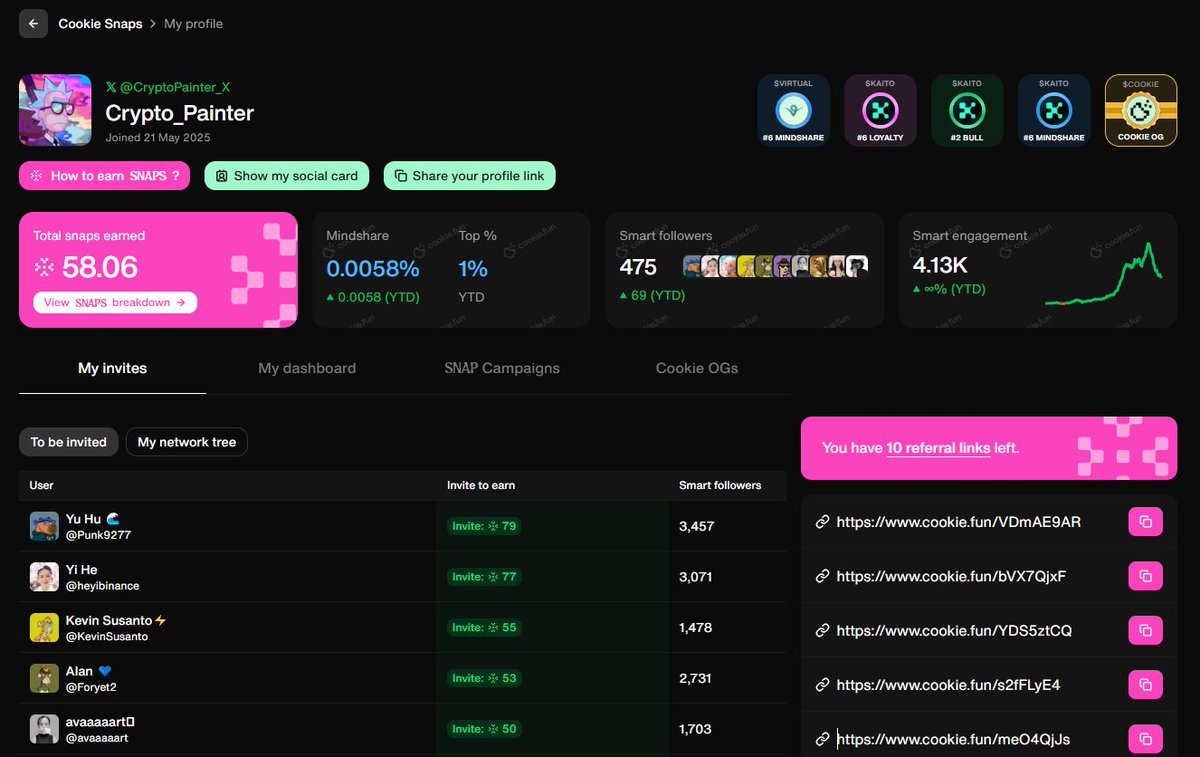Open the $KAITO #6 Mindshare badge
Viewport: 1200px width, 757px height.
1054,111
